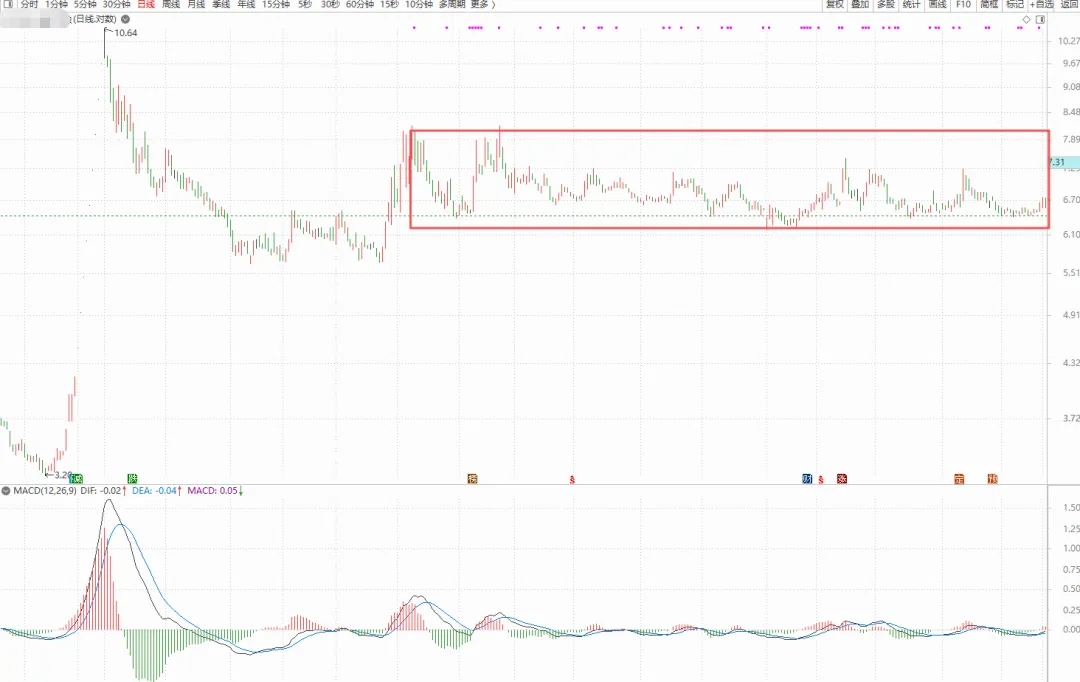Click the last brown event marker on the time axis
The image size is (1080, 682).
coord(993,479)
